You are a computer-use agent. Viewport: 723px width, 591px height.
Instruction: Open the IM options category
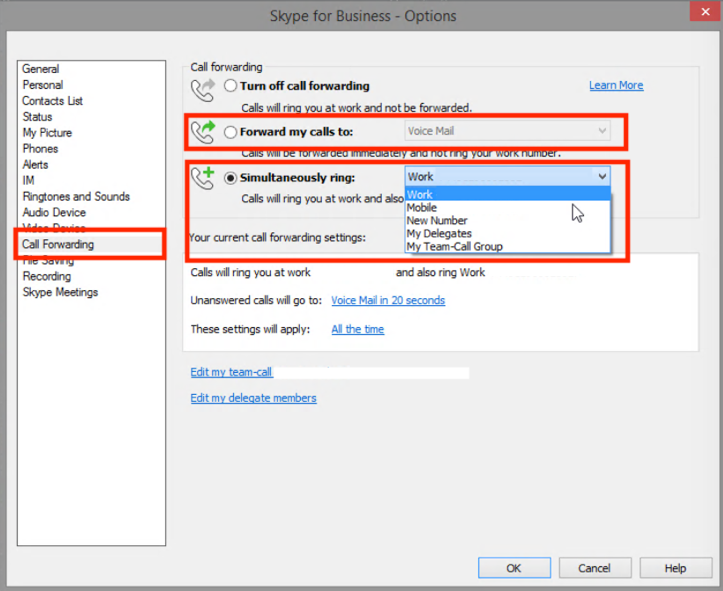click(28, 180)
